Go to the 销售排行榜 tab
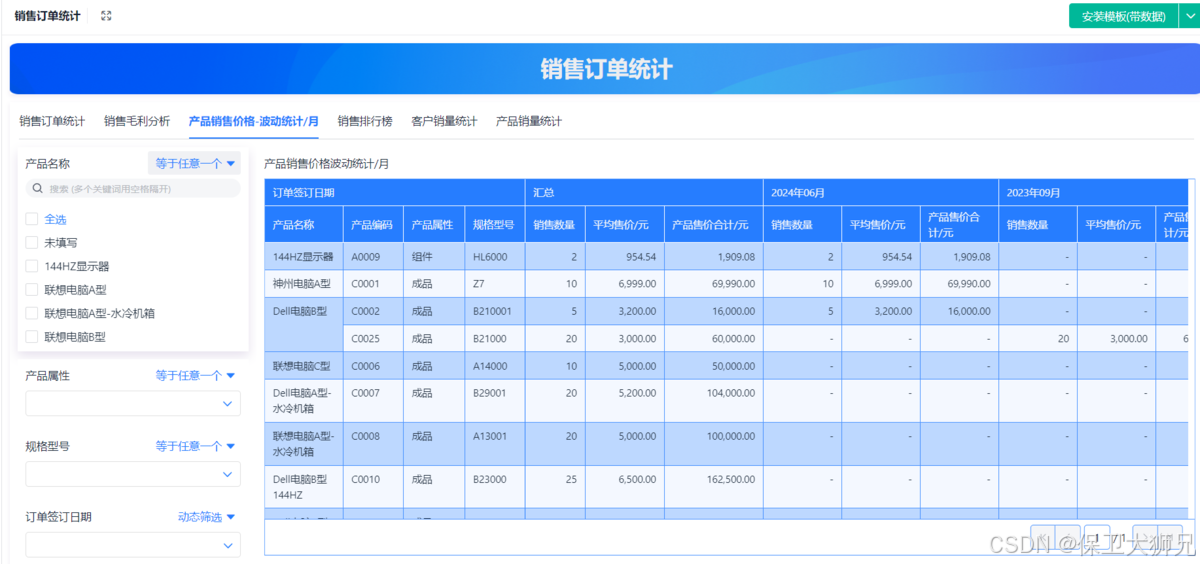 (365, 121)
